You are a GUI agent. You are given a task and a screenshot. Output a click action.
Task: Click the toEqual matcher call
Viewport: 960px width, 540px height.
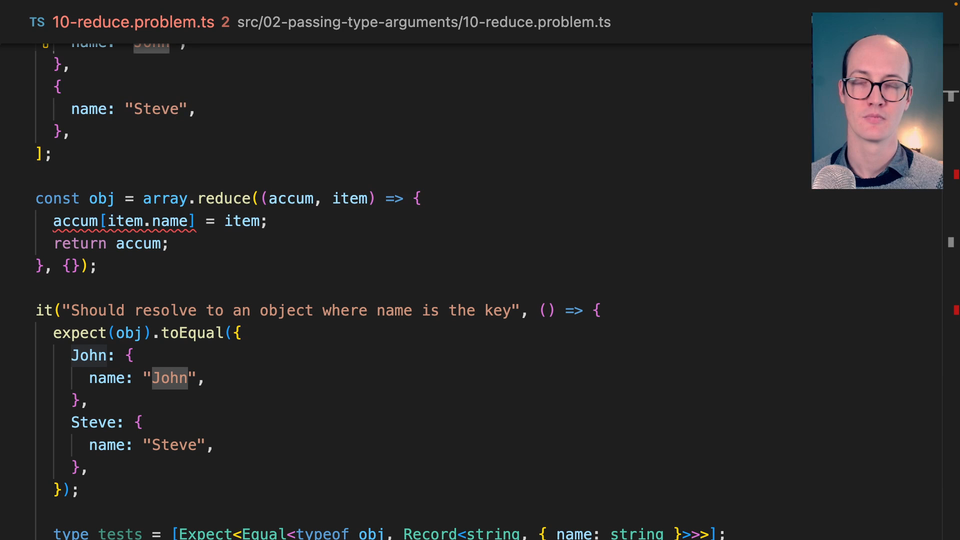[x=195, y=333]
